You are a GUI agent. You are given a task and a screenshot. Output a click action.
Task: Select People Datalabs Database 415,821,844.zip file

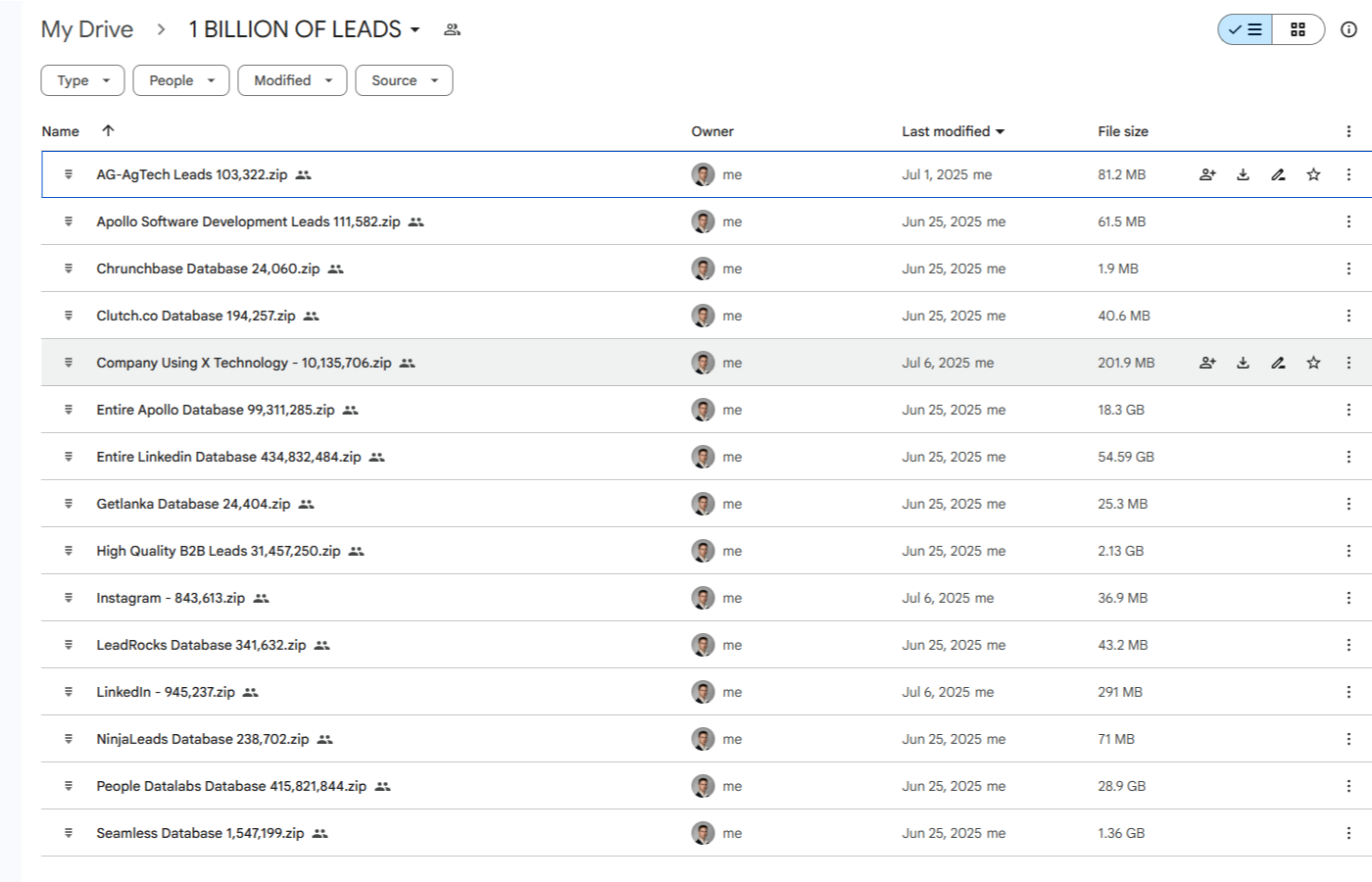tap(231, 786)
